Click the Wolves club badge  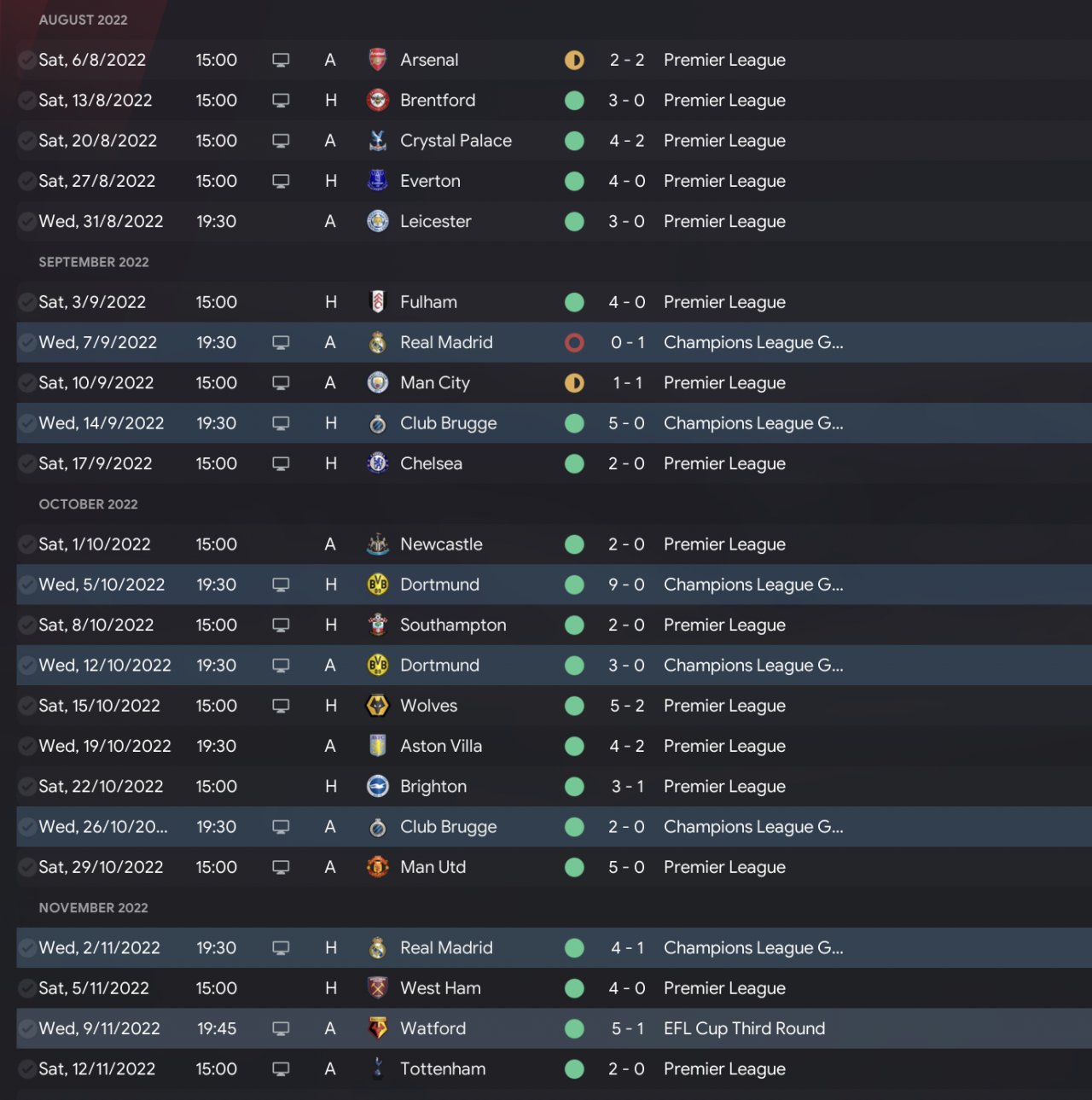(x=377, y=706)
